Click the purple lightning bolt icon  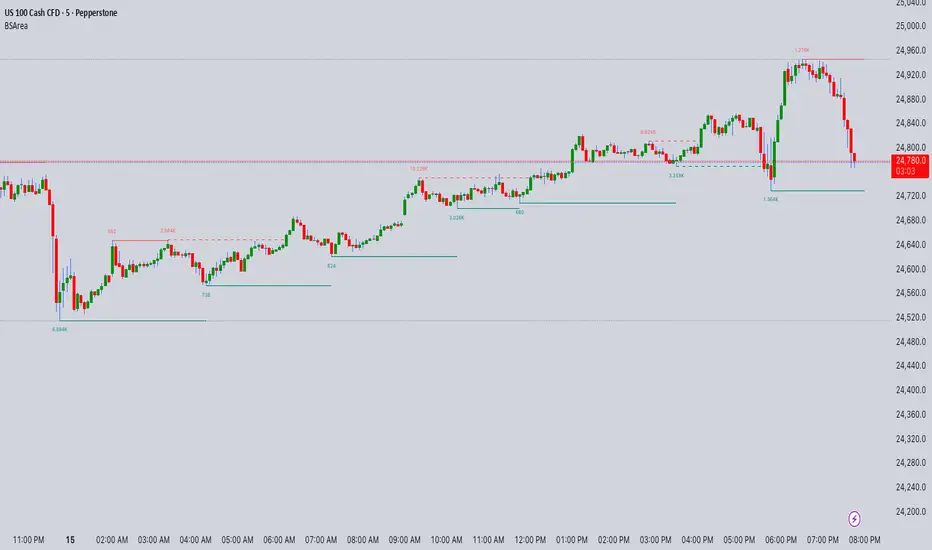[855, 518]
